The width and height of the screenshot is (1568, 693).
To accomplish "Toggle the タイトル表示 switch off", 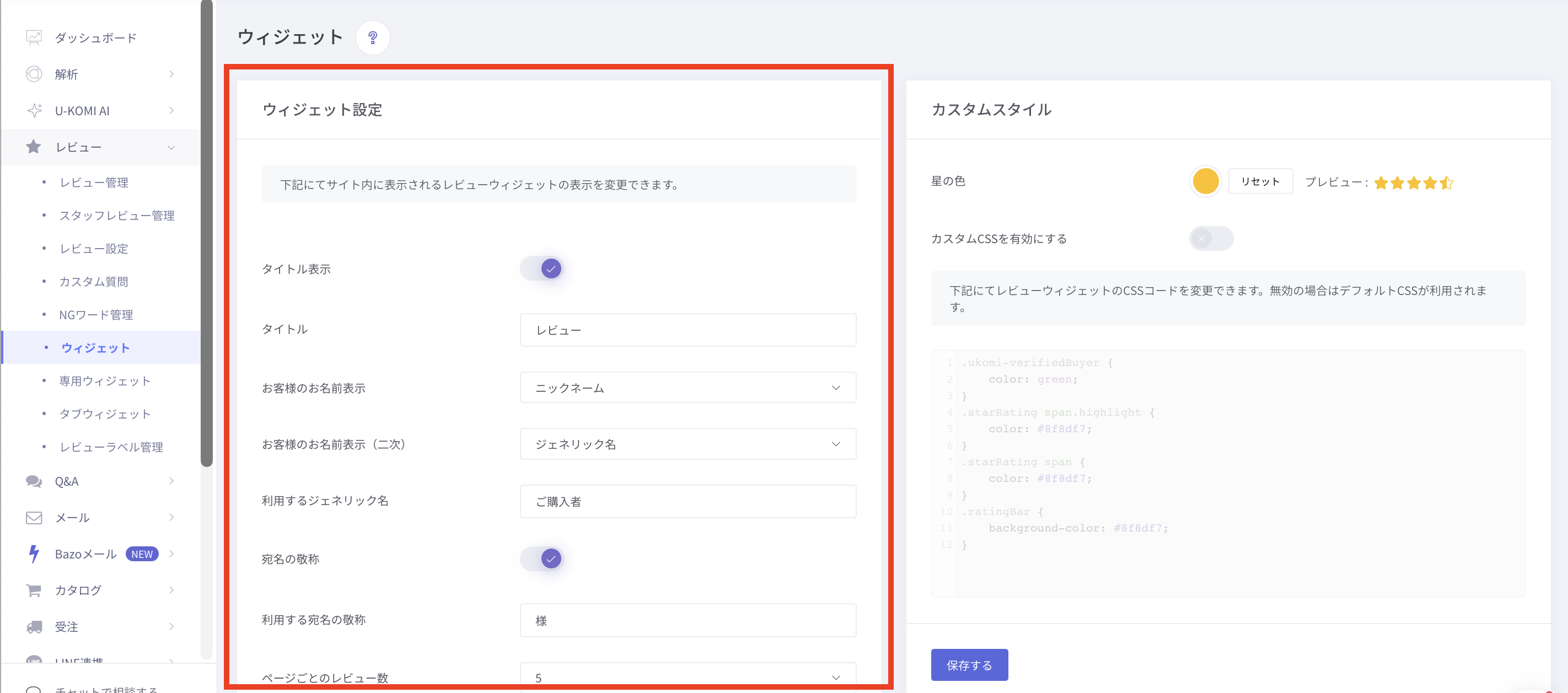I will (543, 268).
